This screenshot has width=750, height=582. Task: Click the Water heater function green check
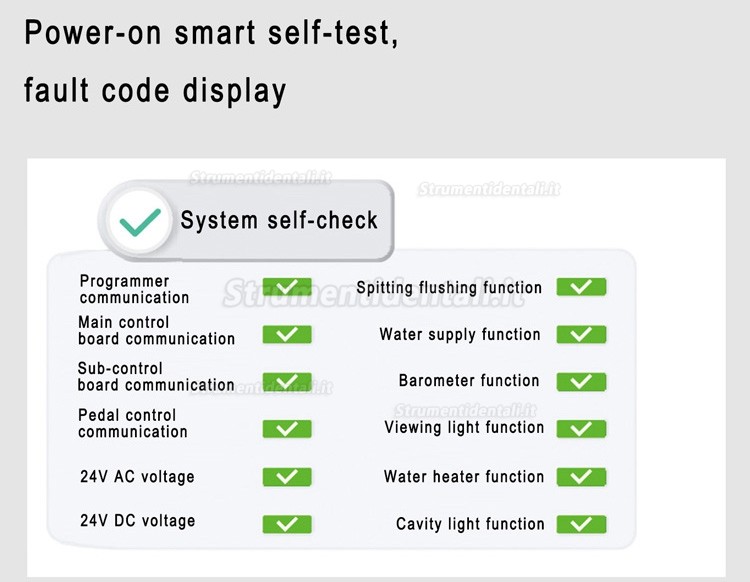[581, 477]
